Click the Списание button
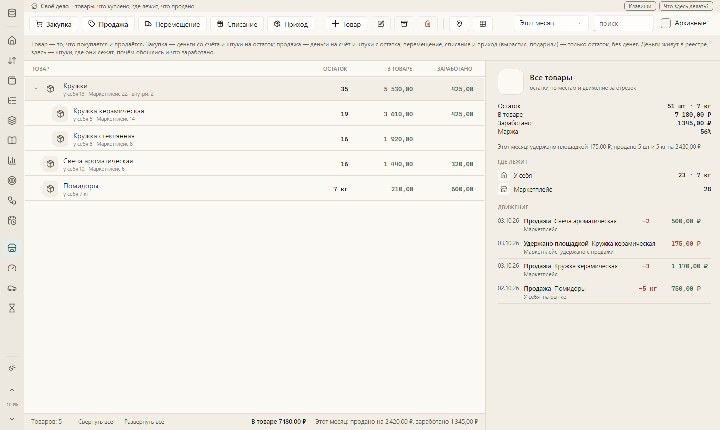The width and height of the screenshot is (720, 430). 237,24
